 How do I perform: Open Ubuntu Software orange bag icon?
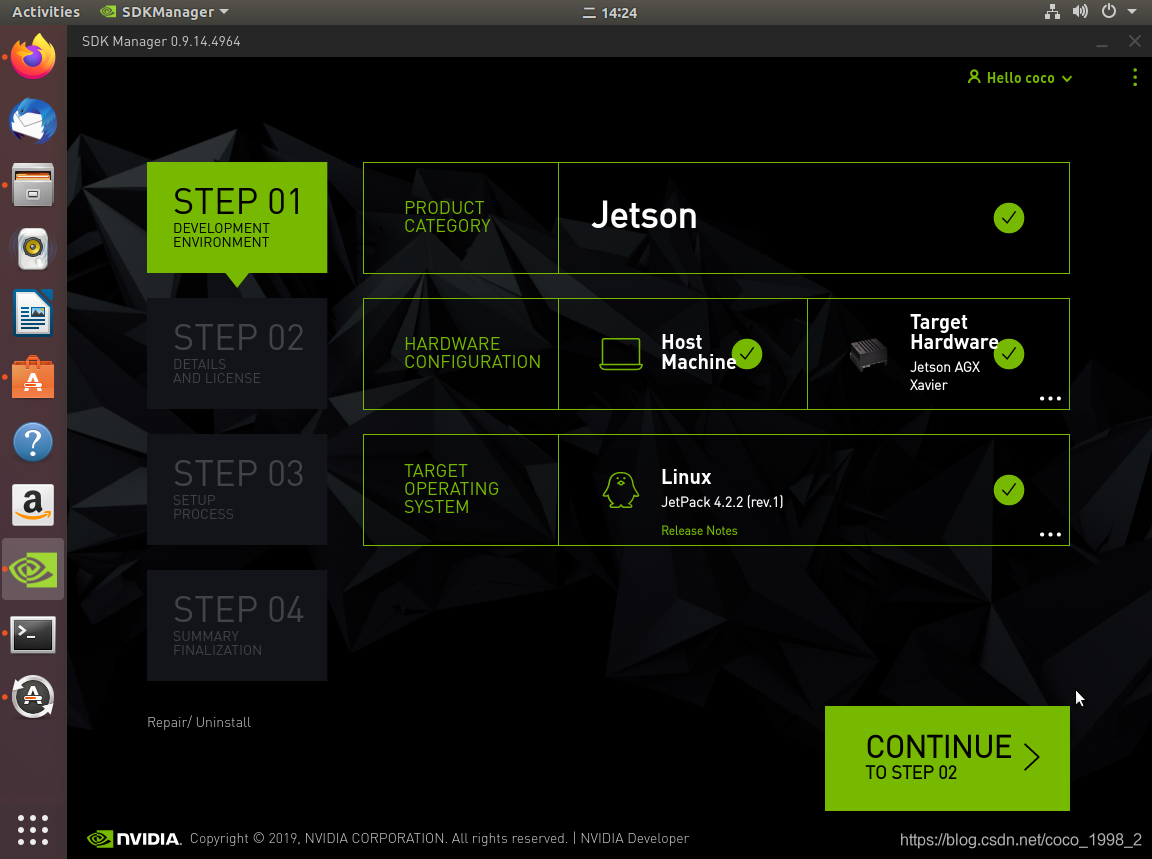click(x=33, y=377)
